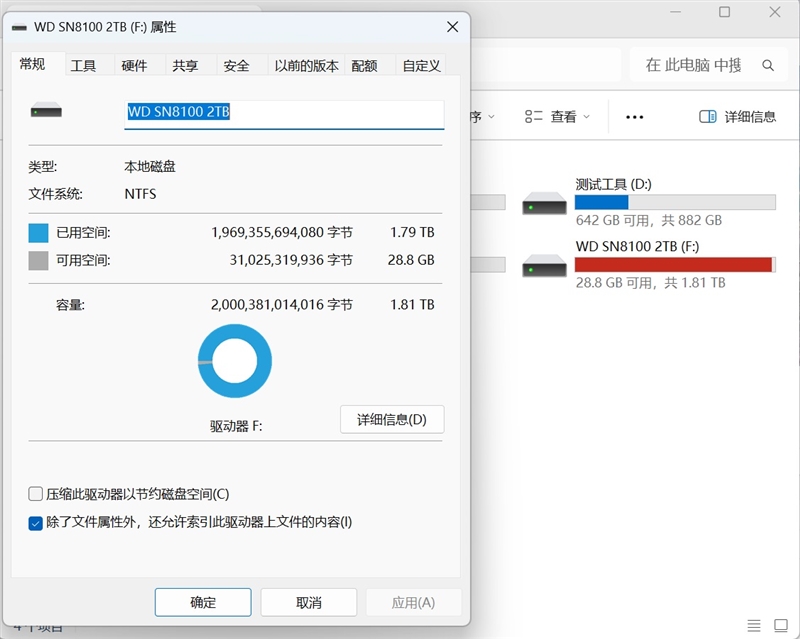Open the 自定义 tab
Image resolution: width=800 pixels, height=639 pixels.
(x=421, y=66)
